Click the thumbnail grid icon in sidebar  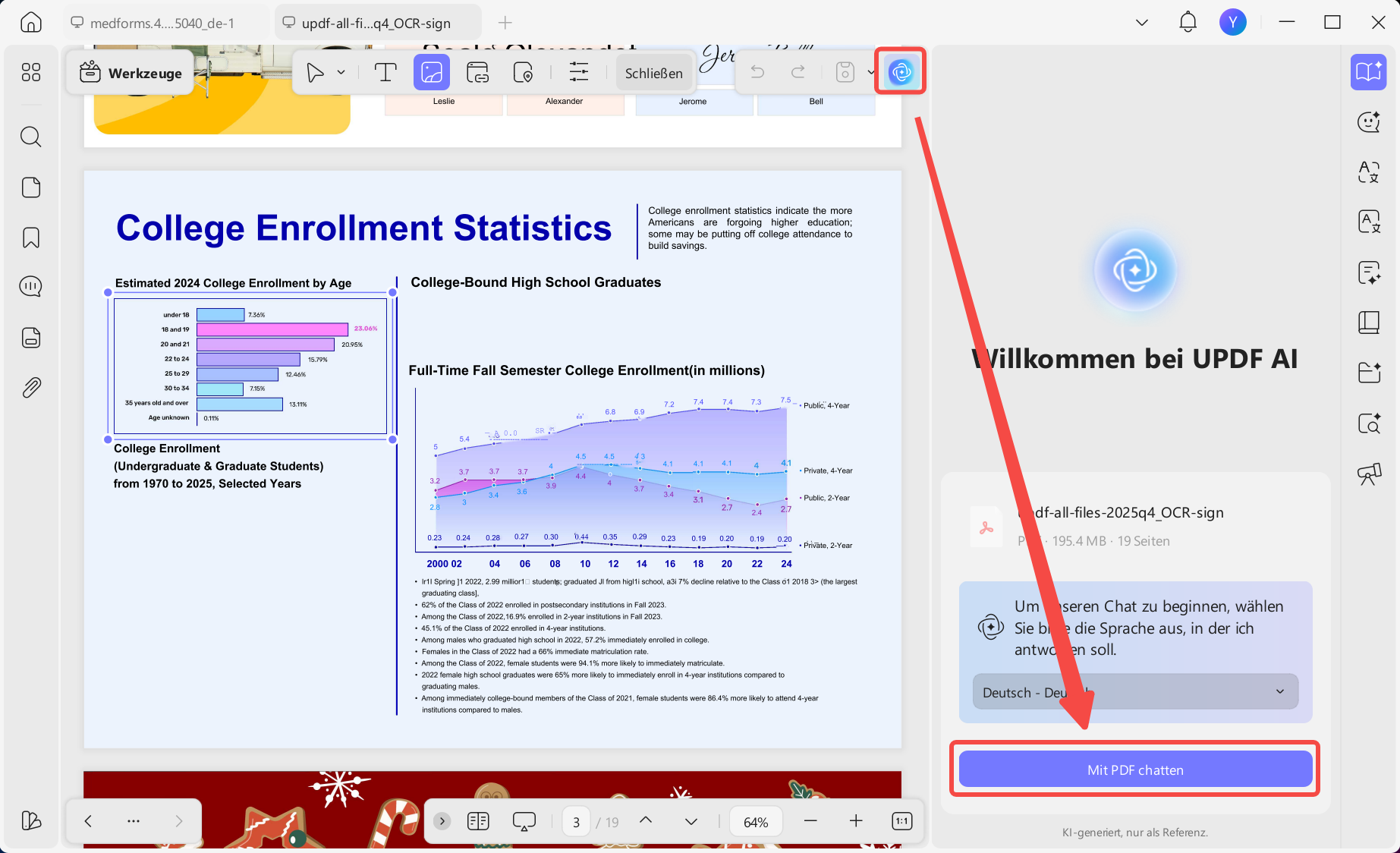31,72
